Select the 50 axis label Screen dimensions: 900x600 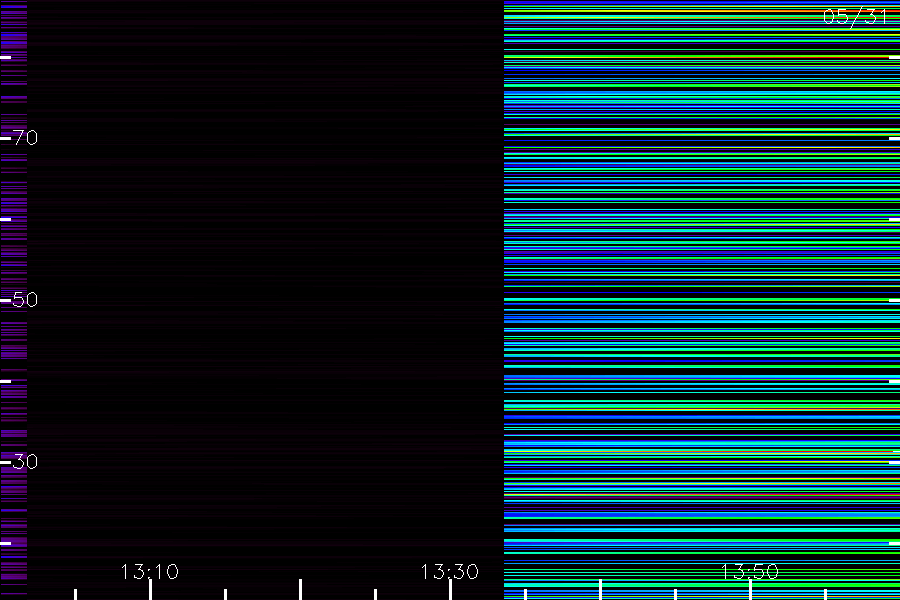tap(25, 300)
